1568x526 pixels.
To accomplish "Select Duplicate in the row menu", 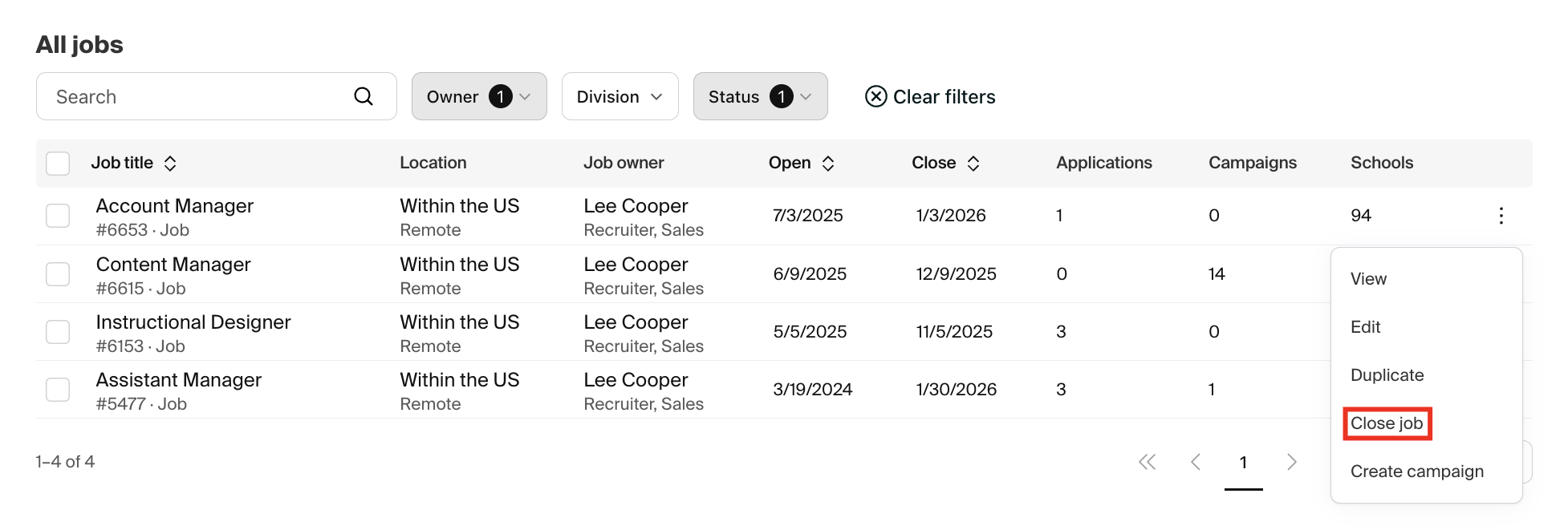I will click(x=1387, y=375).
